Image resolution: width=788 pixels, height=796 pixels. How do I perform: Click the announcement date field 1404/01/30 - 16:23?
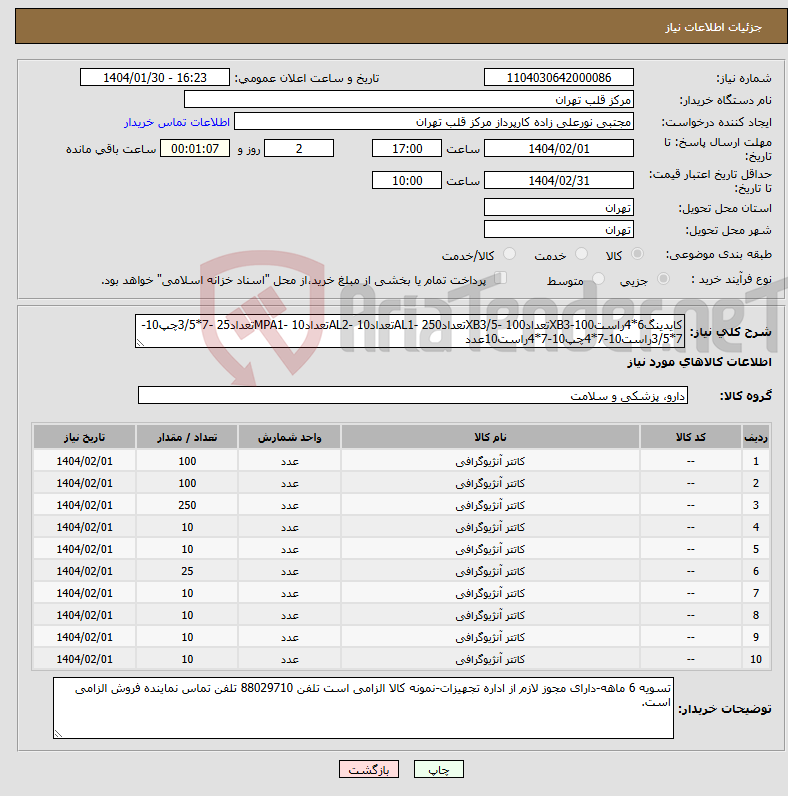[x=154, y=78]
